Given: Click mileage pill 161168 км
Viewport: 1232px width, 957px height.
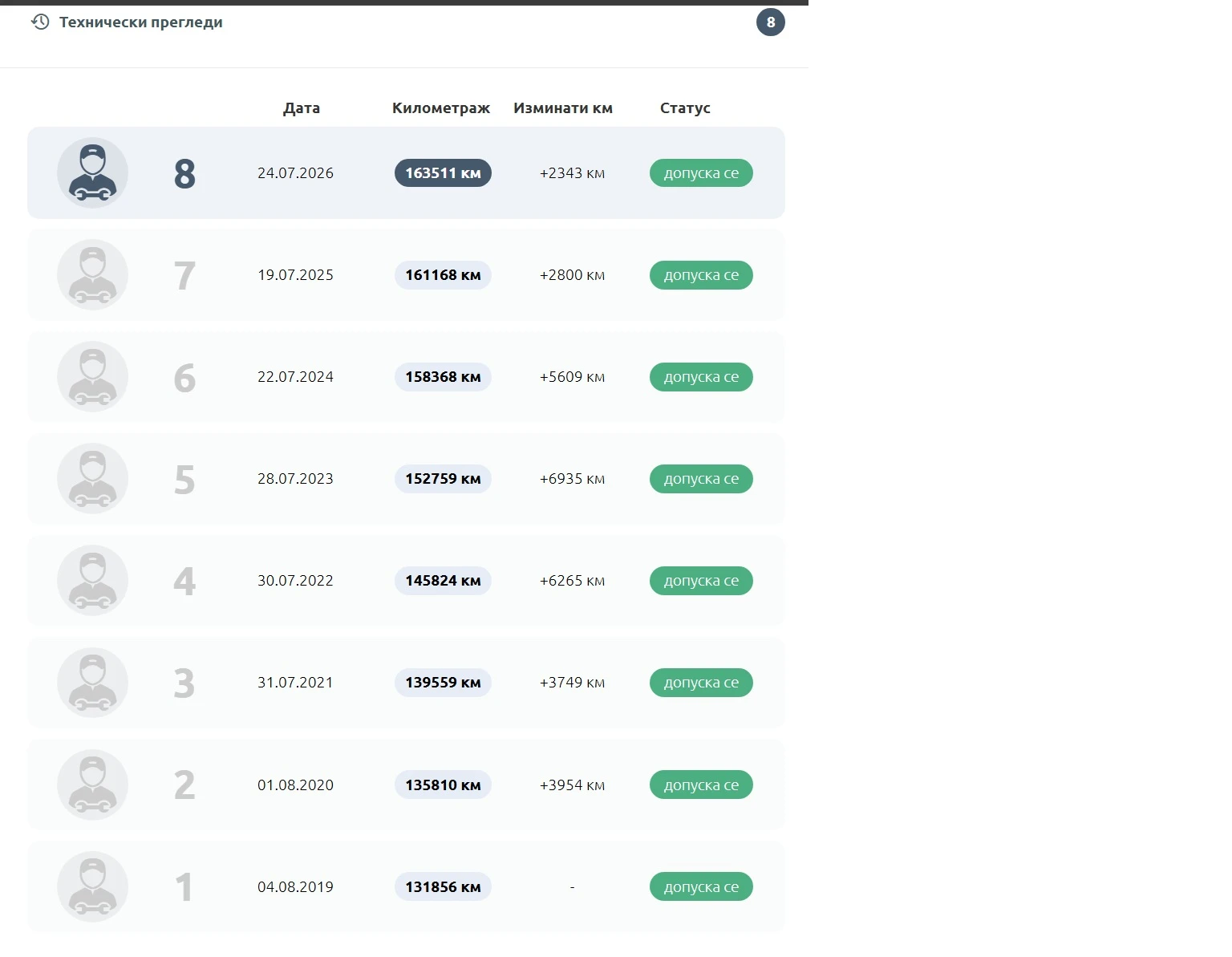Looking at the screenshot, I should coord(443,274).
